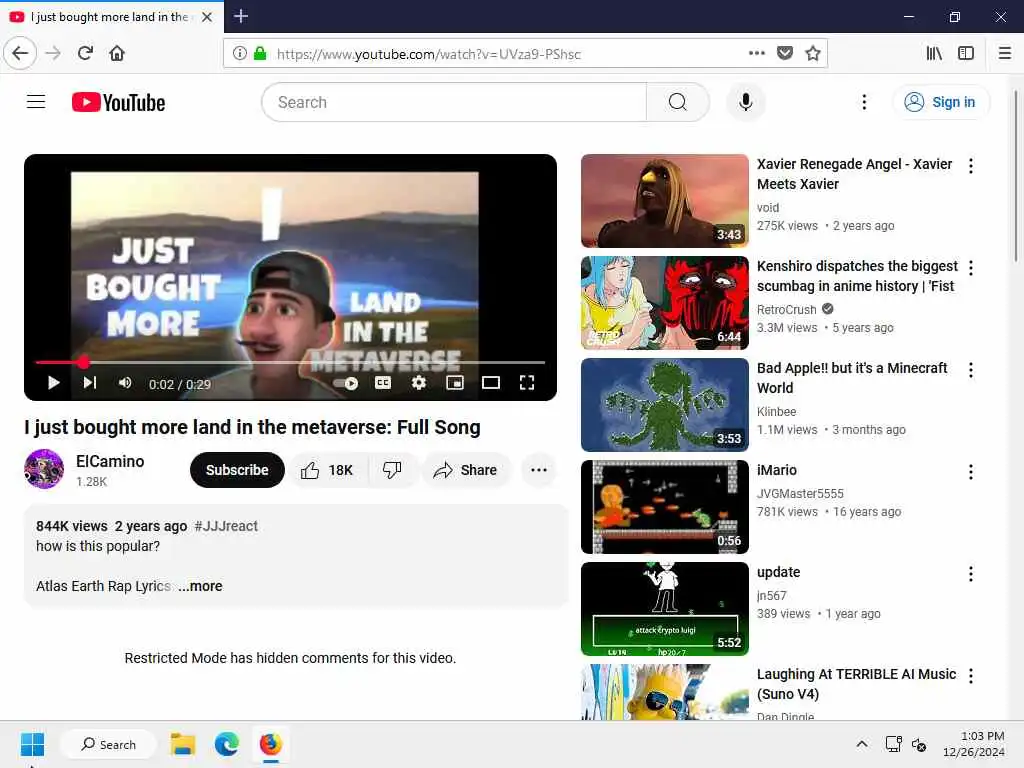Open options for Laughing At TERRIBLE AI video

pyautogui.click(x=971, y=676)
